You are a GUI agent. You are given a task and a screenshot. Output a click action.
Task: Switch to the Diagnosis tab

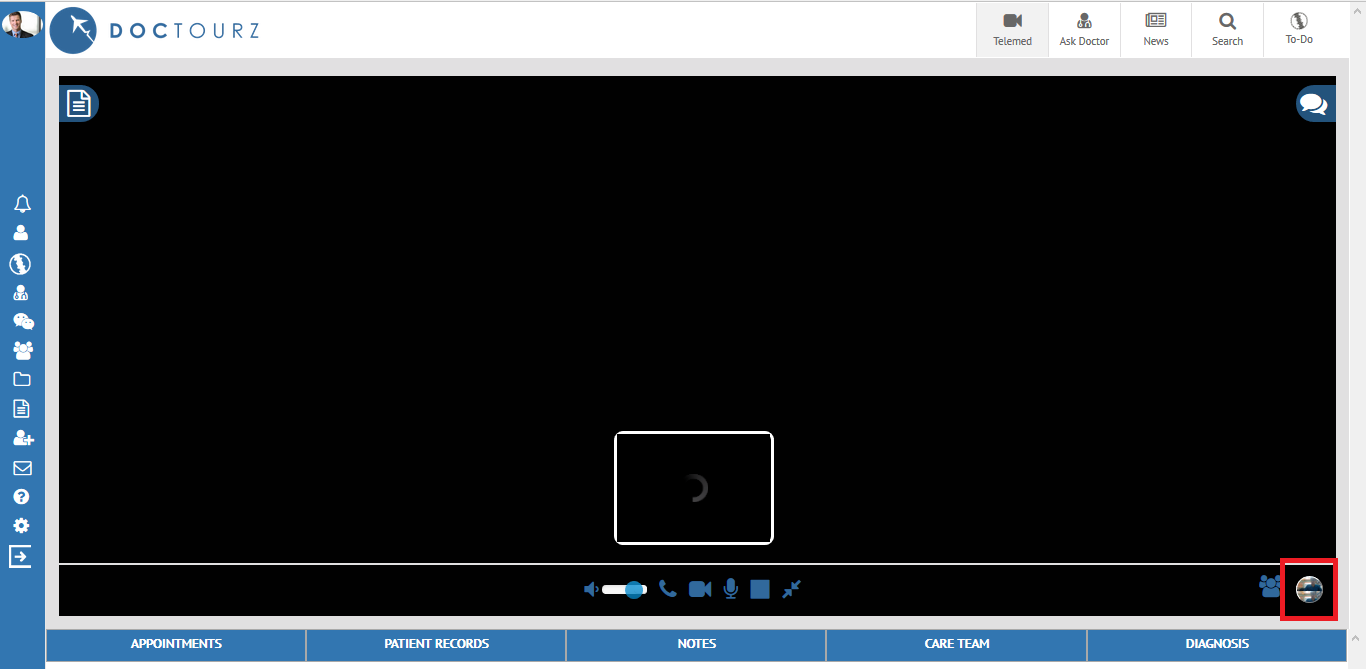coord(1217,644)
